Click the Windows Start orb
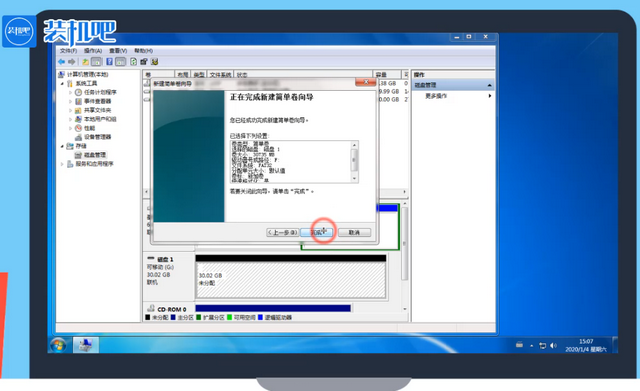This screenshot has height=391, width=640. (x=58, y=345)
